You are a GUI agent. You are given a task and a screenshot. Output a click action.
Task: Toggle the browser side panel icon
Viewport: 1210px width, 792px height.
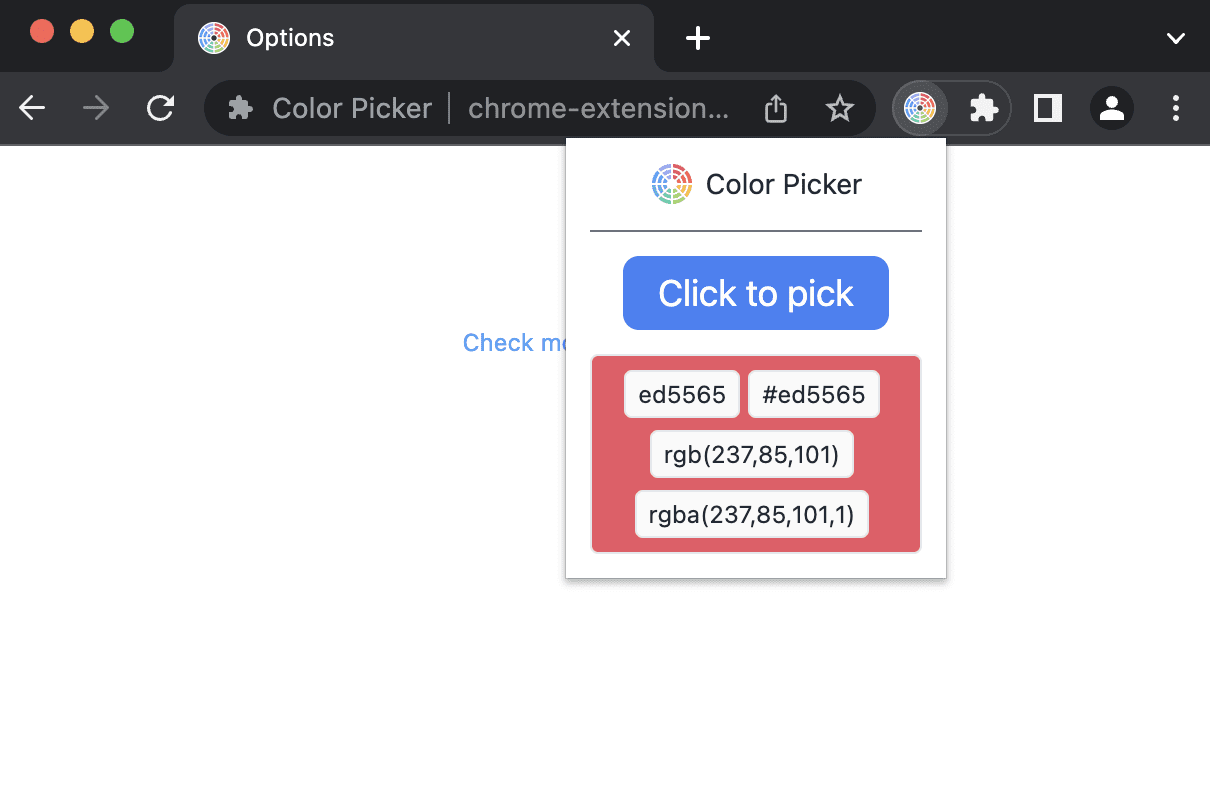coord(1047,108)
